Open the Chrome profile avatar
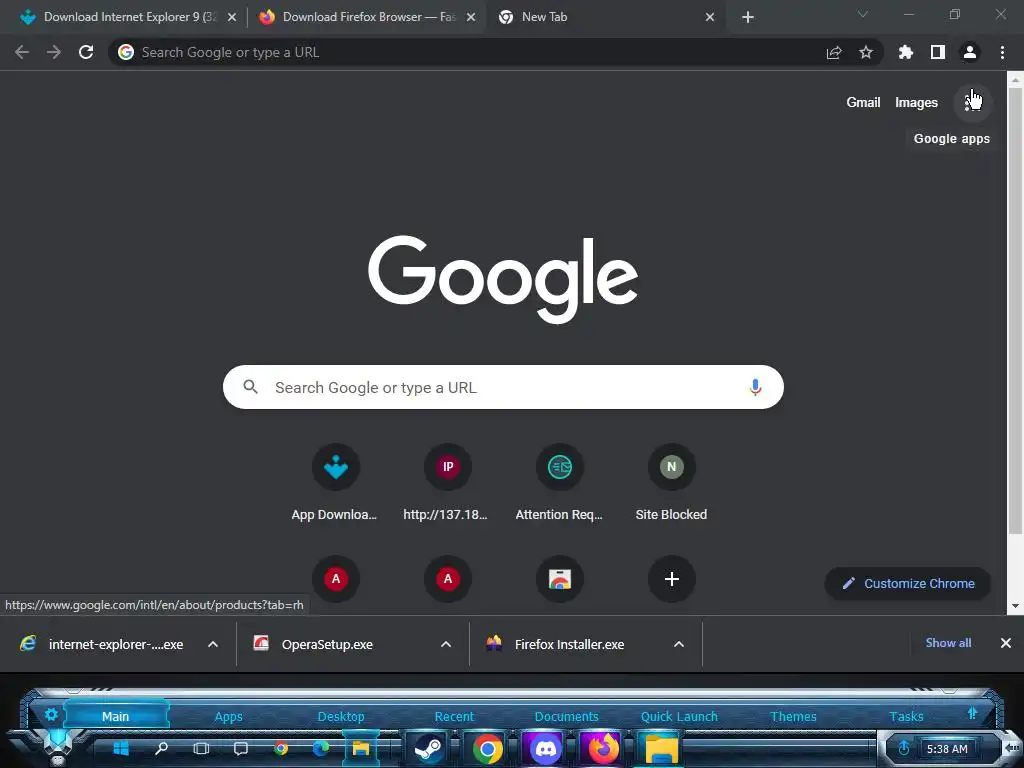The width and height of the screenshot is (1024, 768). tap(970, 52)
